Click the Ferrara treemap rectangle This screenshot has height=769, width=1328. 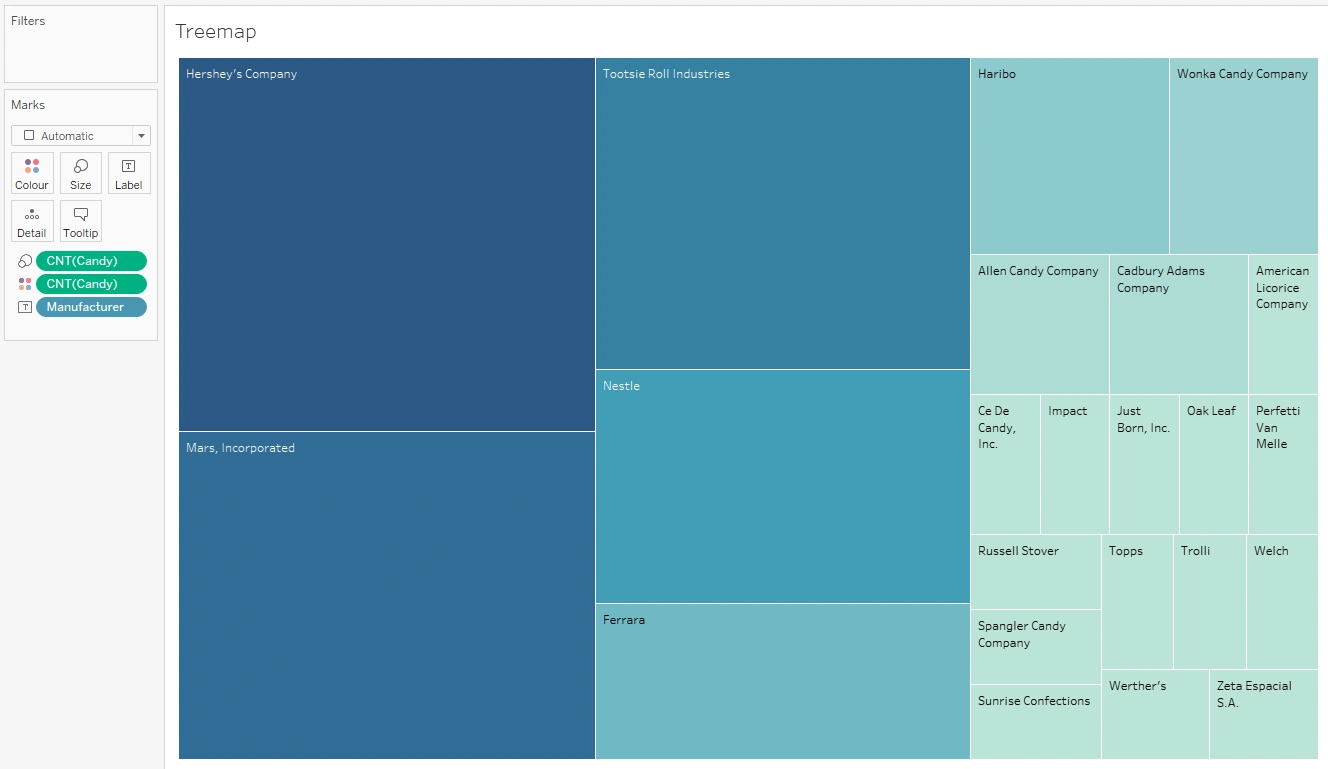pos(782,682)
